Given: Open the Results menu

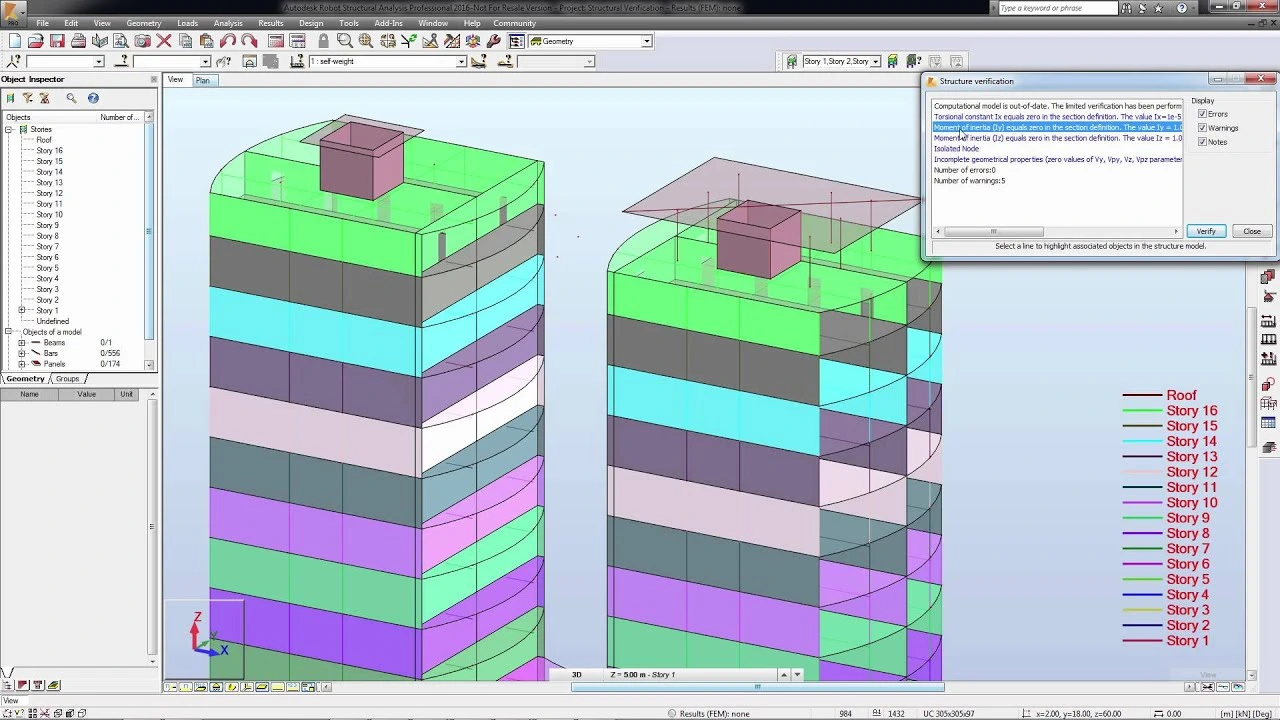Looking at the screenshot, I should click(271, 23).
